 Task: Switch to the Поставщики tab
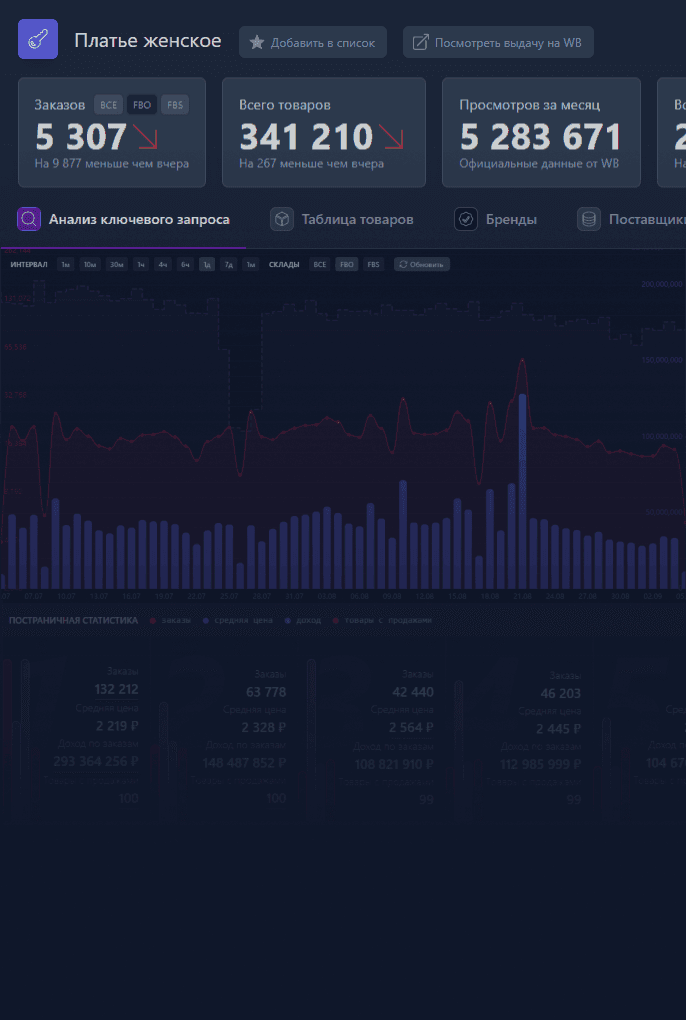click(x=631, y=219)
